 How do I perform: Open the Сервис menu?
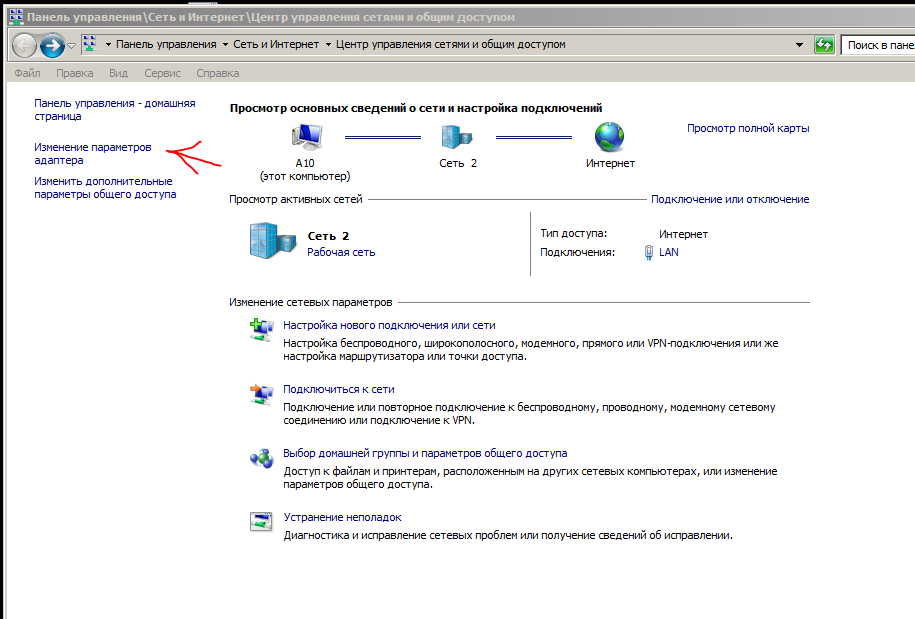[162, 73]
